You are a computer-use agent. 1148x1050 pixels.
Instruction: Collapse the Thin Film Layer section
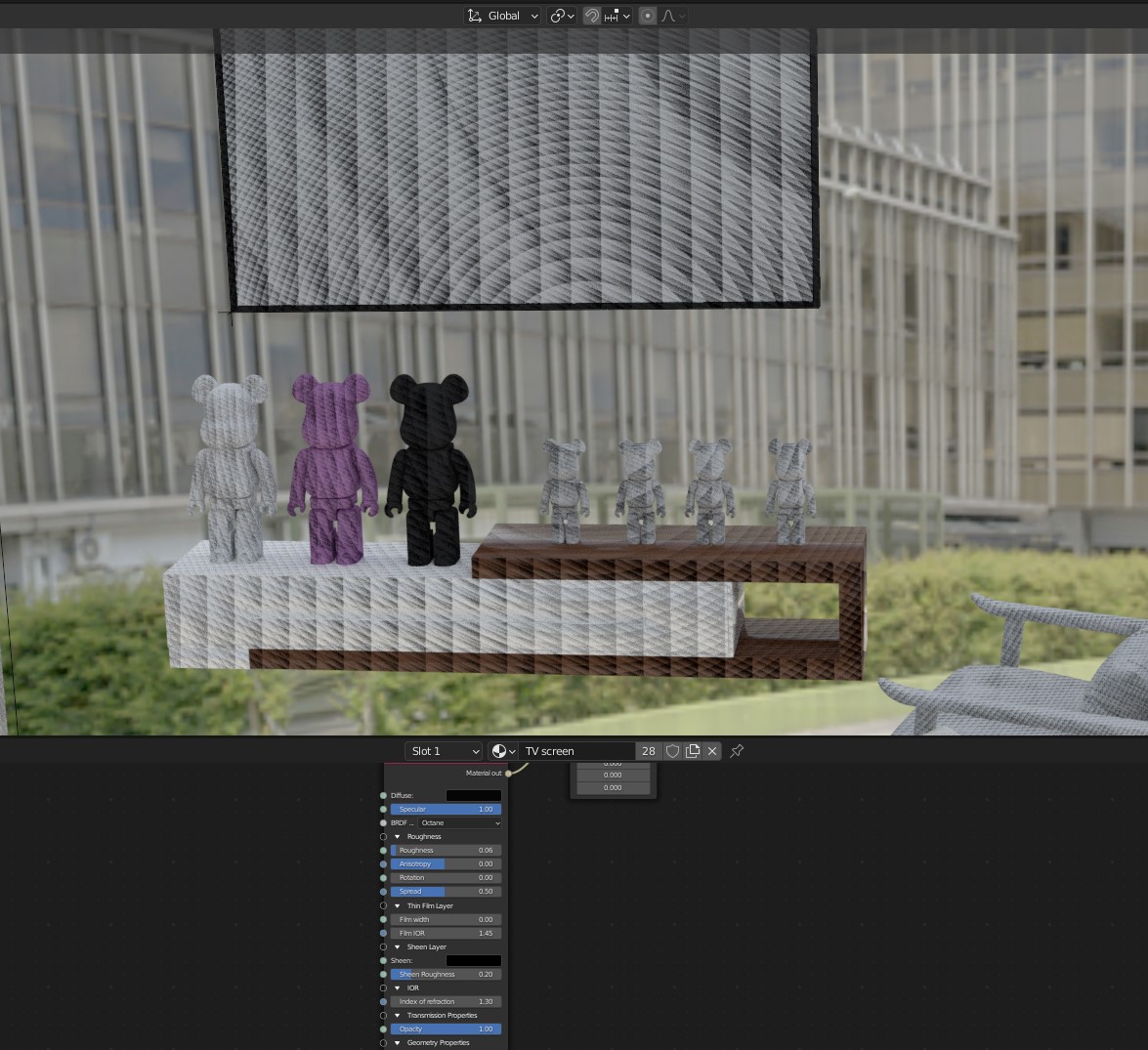pyautogui.click(x=398, y=905)
